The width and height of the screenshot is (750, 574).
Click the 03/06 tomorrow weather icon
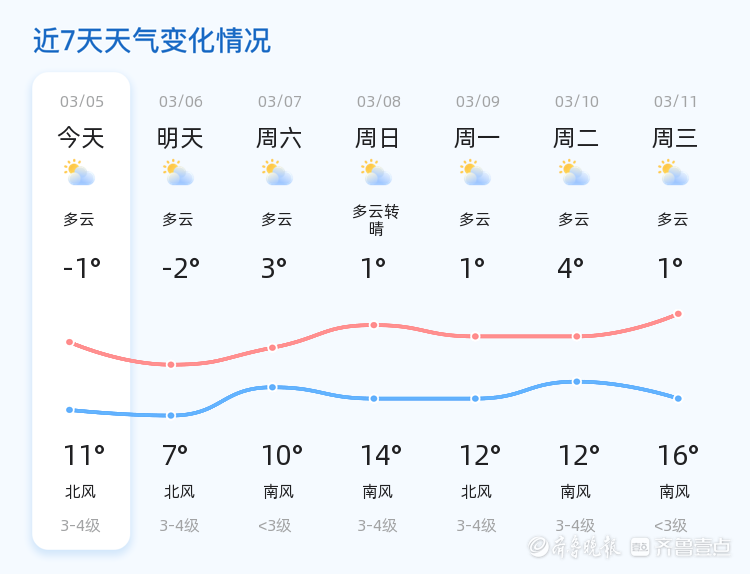(179, 173)
